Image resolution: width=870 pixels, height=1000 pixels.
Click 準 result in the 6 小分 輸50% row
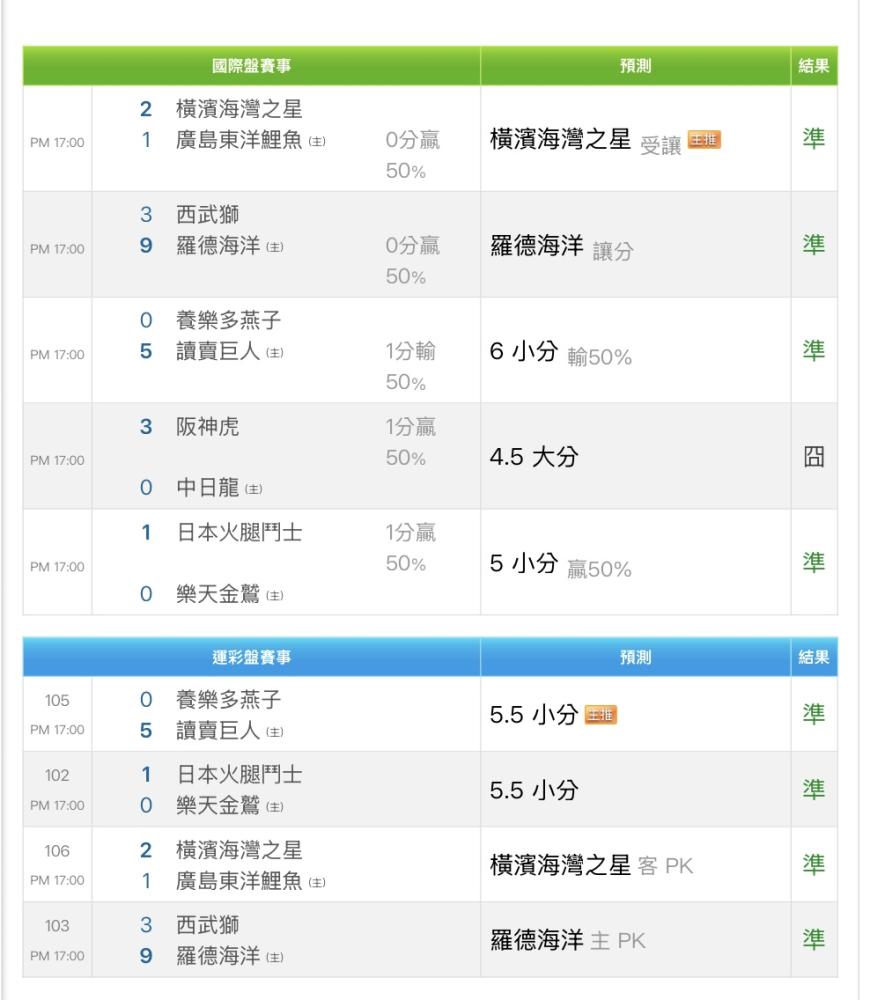[814, 351]
